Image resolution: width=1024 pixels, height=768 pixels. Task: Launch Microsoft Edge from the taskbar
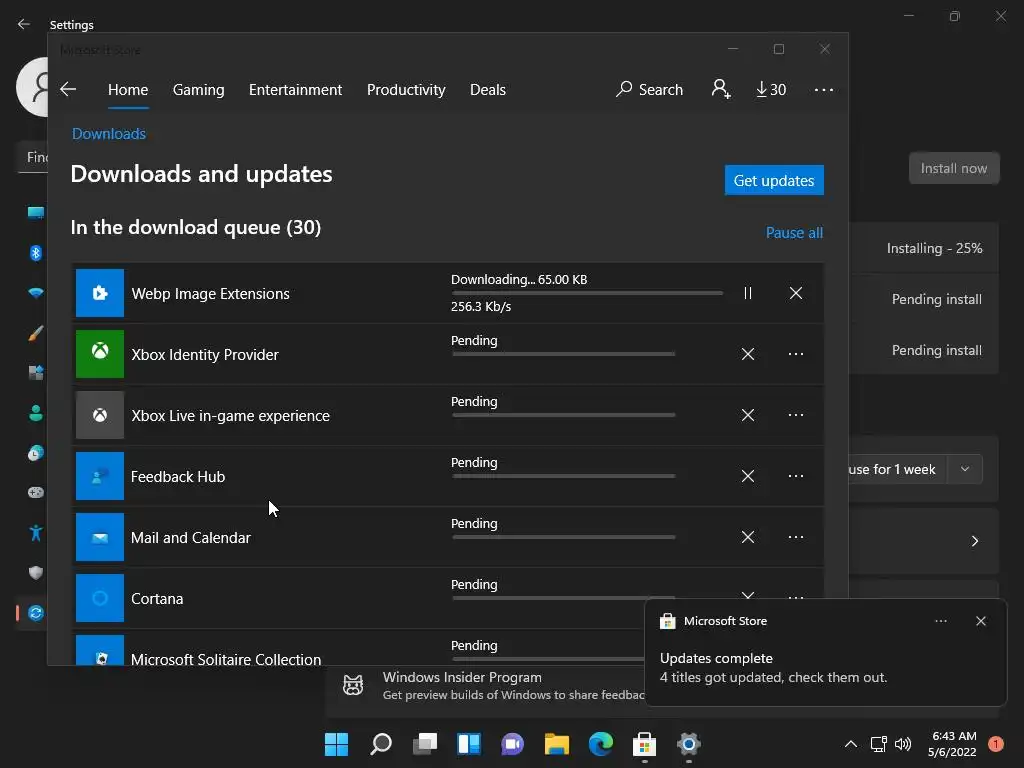[601, 744]
